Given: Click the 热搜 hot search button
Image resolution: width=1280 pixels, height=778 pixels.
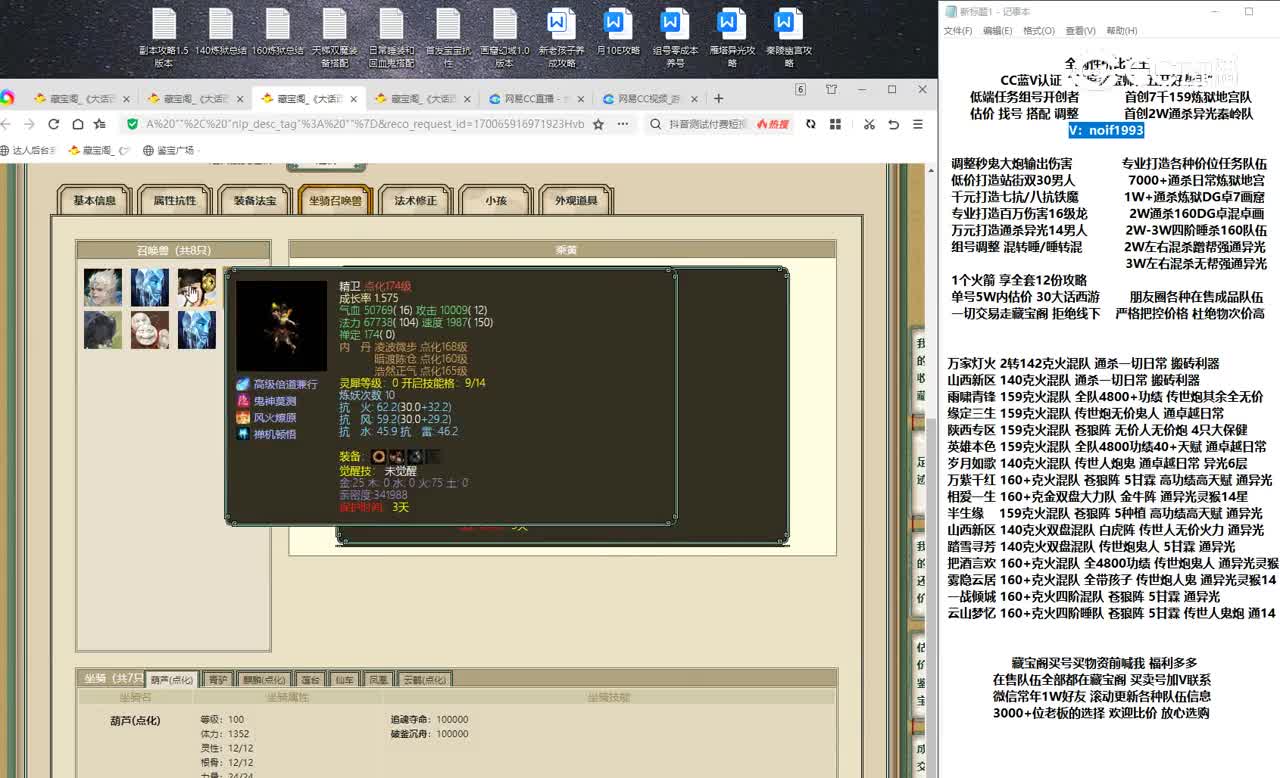Looking at the screenshot, I should point(773,124).
